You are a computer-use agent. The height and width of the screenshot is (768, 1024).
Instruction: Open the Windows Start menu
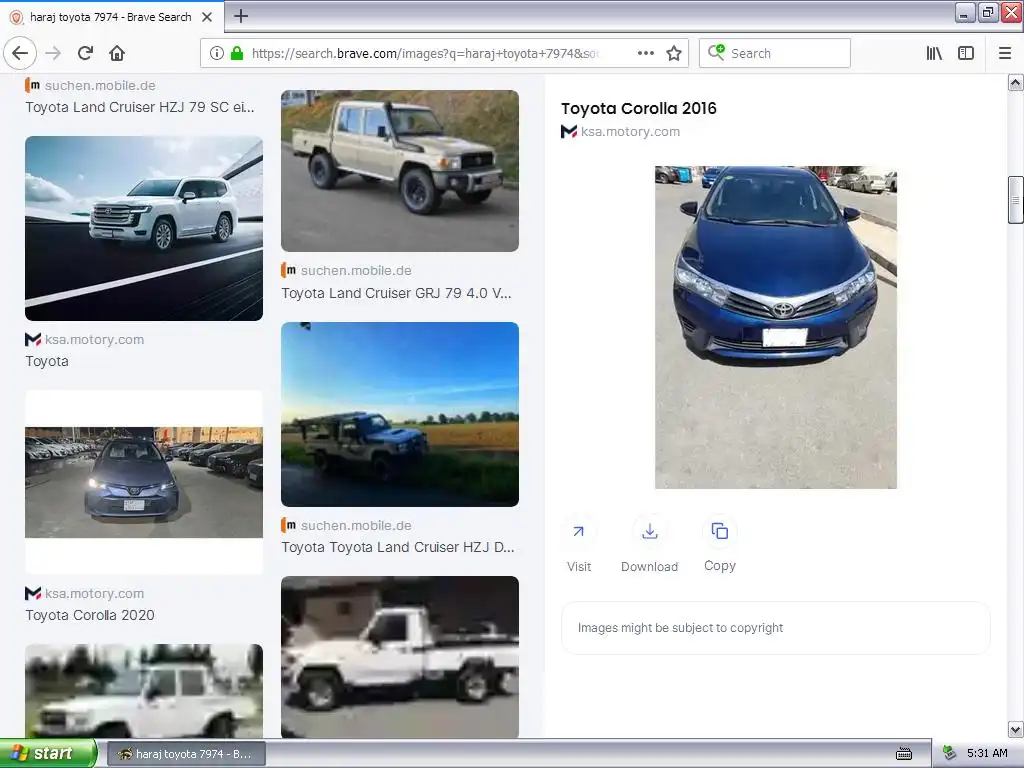pos(48,754)
